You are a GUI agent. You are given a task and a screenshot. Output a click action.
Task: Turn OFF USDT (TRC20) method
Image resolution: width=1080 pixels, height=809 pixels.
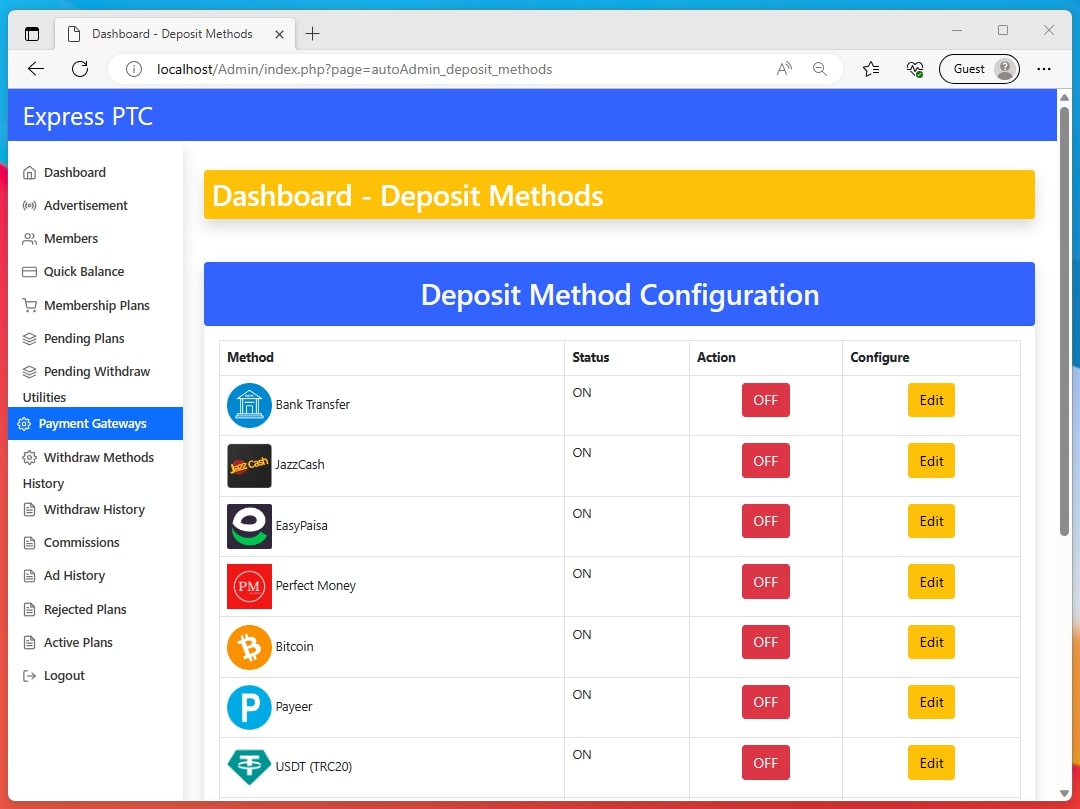[x=765, y=763]
